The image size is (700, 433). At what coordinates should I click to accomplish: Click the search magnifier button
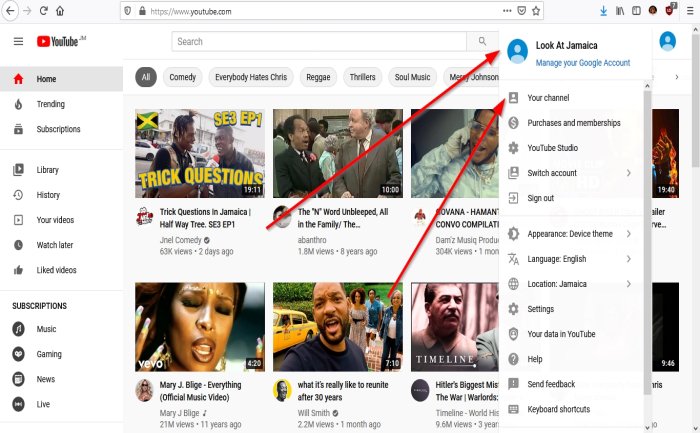482,41
